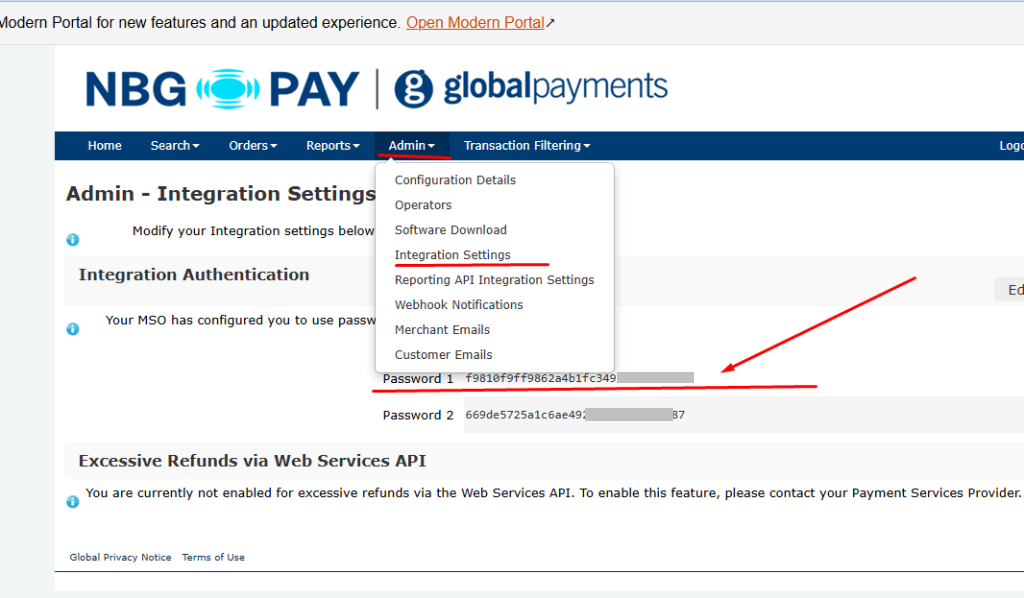1024x598 pixels.
Task: Click info icon beside Modify your Integration settings
Action: pyautogui.click(x=72, y=240)
